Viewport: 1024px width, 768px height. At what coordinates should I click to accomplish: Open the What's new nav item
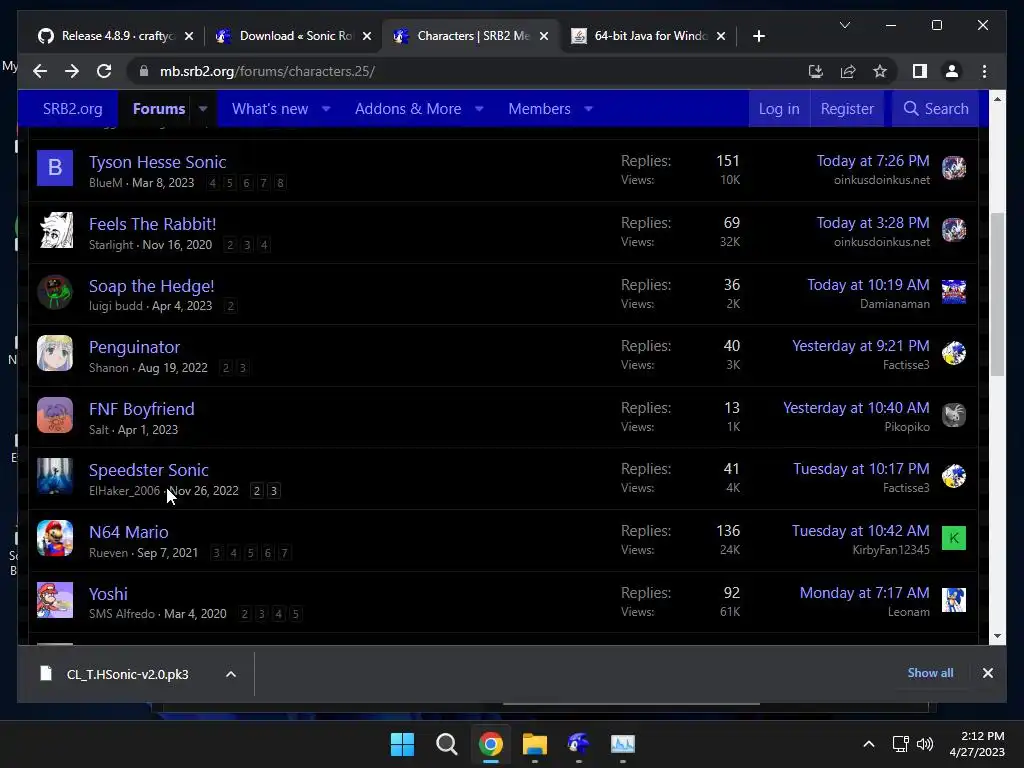[x=270, y=108]
